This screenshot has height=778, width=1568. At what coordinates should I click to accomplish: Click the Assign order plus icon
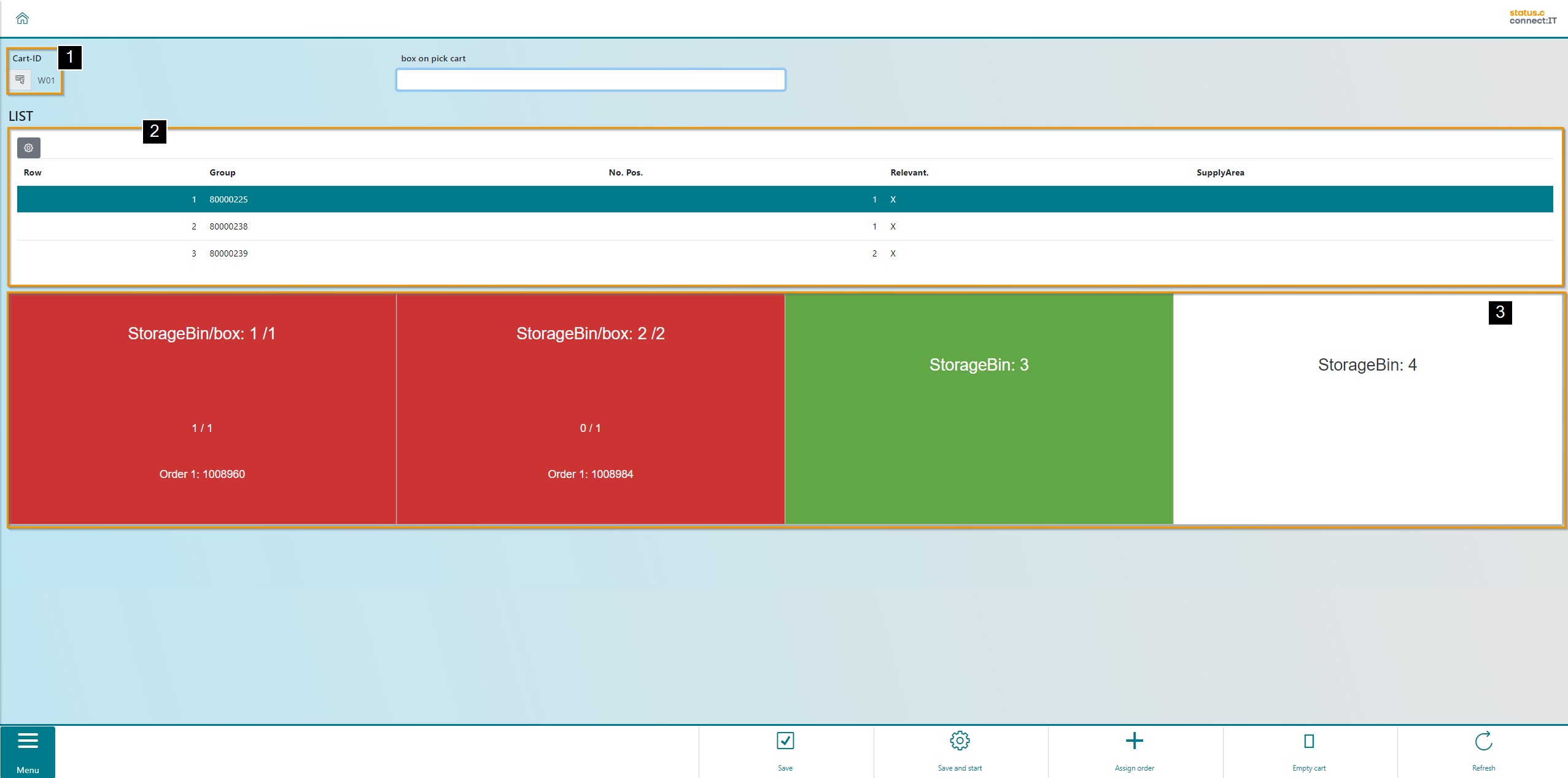click(1134, 741)
